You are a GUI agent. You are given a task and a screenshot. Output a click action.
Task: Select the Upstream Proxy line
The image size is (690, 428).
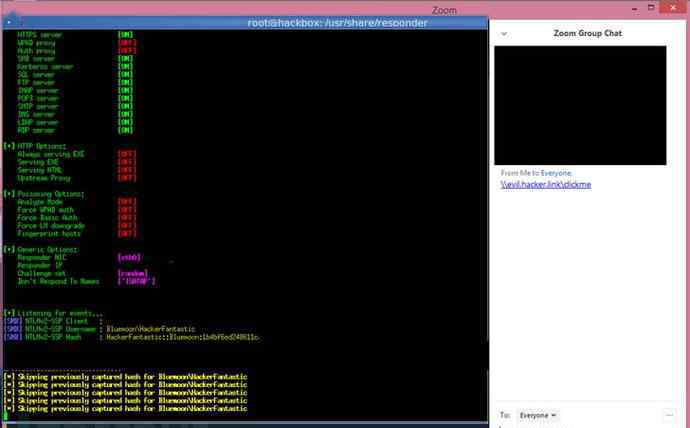(x=77, y=178)
